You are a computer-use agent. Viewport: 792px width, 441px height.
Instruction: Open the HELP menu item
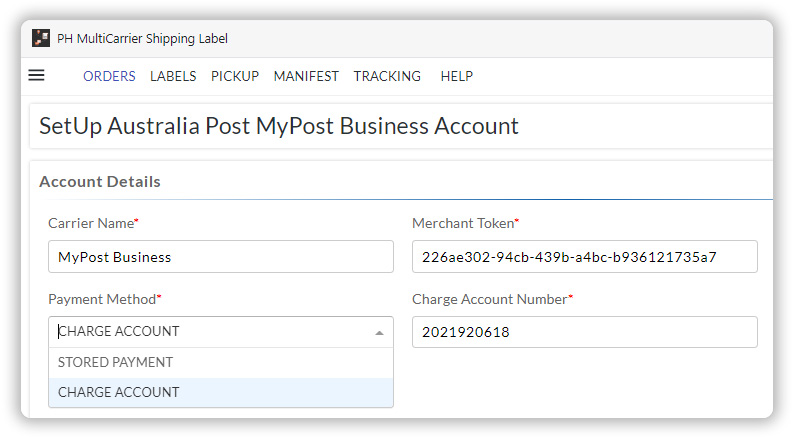click(457, 76)
